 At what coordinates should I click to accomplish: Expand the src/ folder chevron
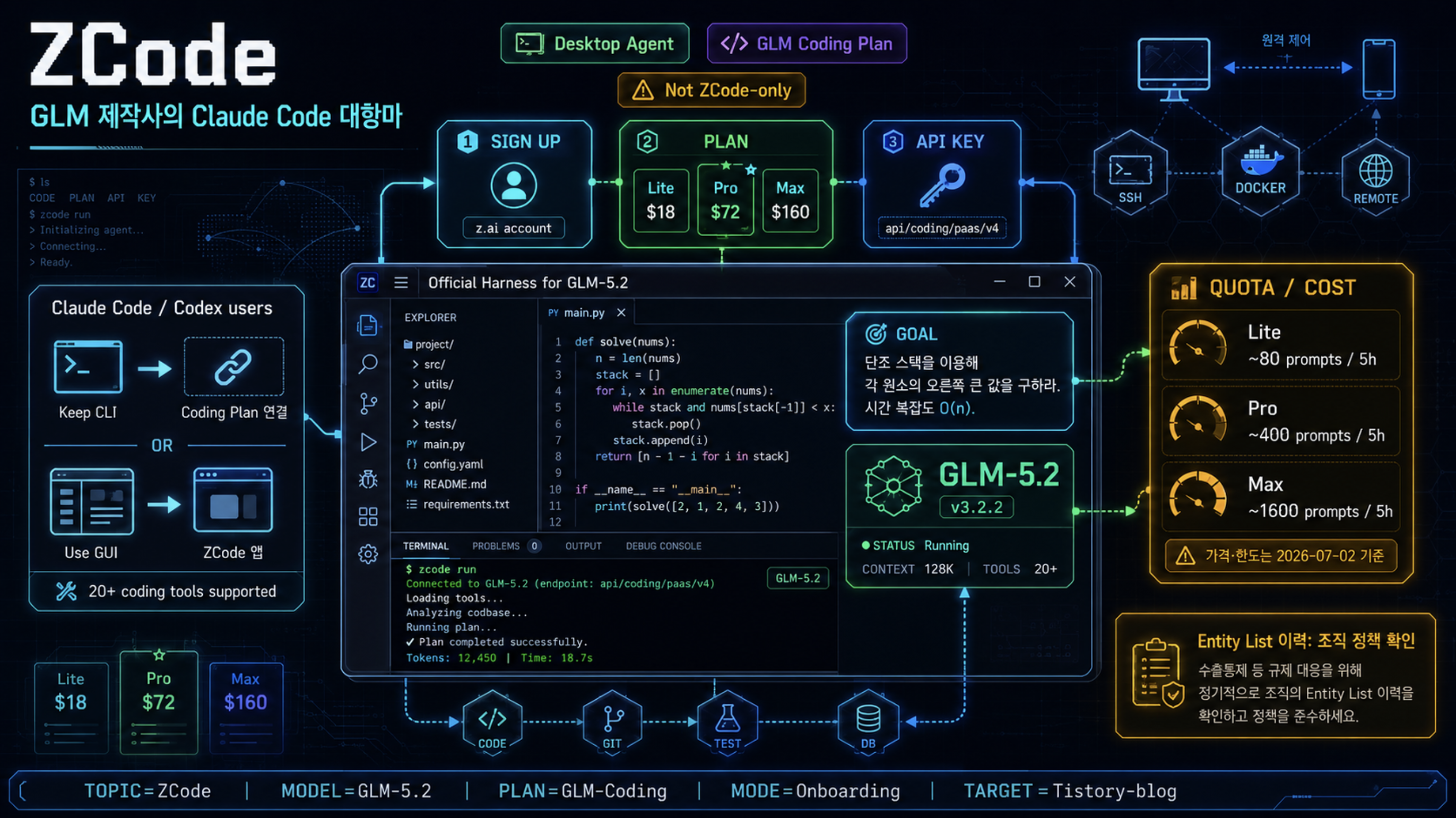click(x=415, y=364)
